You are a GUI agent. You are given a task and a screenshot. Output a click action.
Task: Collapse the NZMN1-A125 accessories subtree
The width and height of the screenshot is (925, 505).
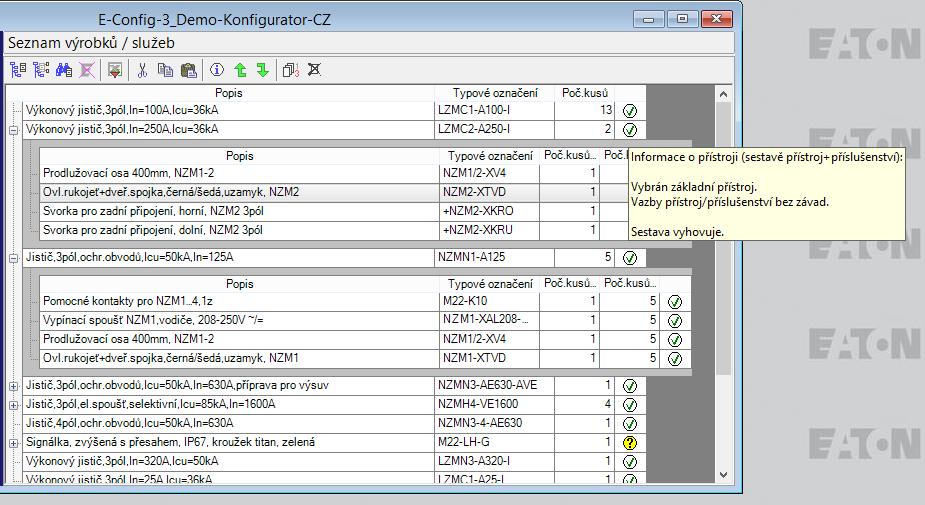14,258
